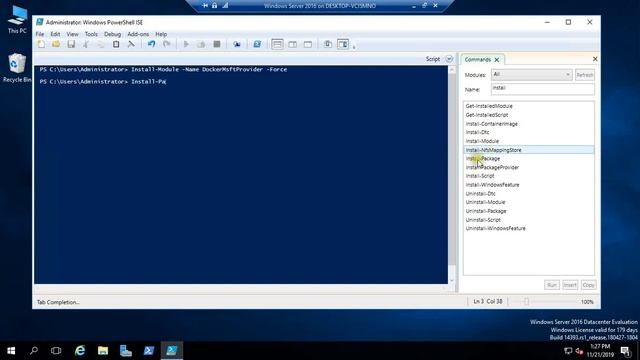Click the Copy button in Commands pane
The image size is (640, 360).
click(588, 285)
